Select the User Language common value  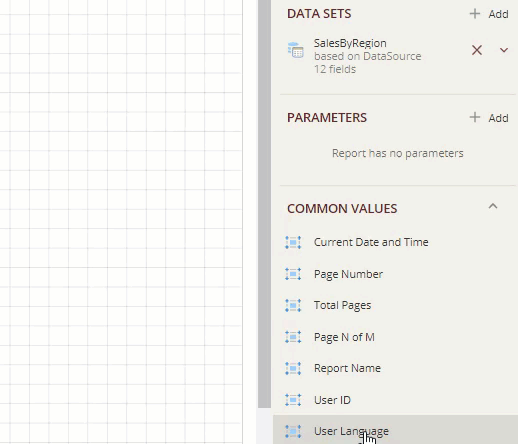click(x=351, y=431)
